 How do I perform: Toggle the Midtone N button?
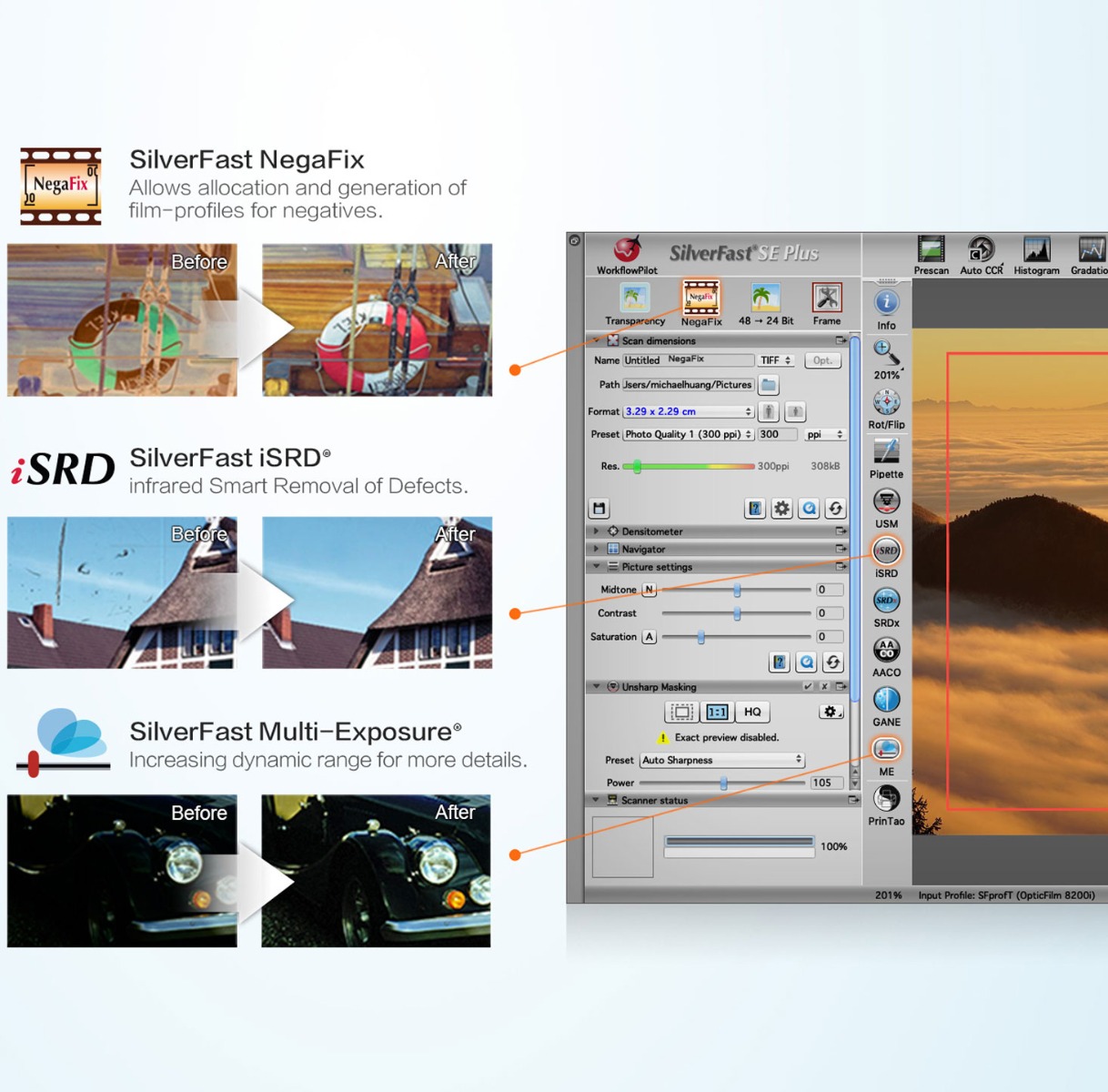(x=649, y=590)
